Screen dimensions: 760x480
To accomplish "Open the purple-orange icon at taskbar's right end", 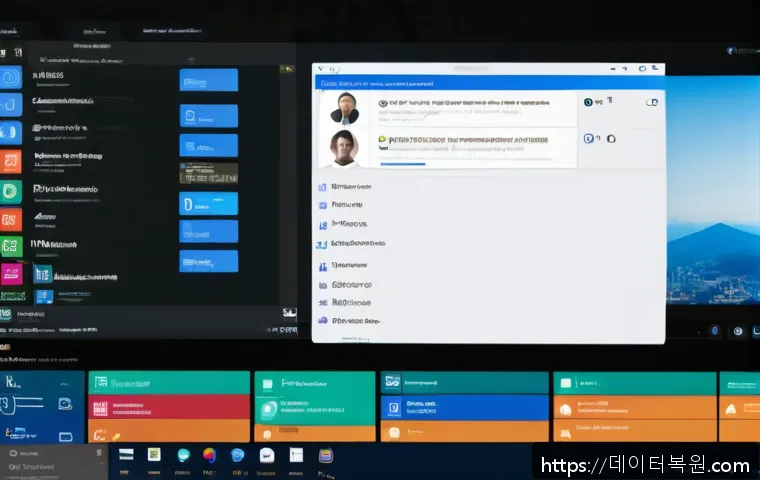I will tap(325, 455).
